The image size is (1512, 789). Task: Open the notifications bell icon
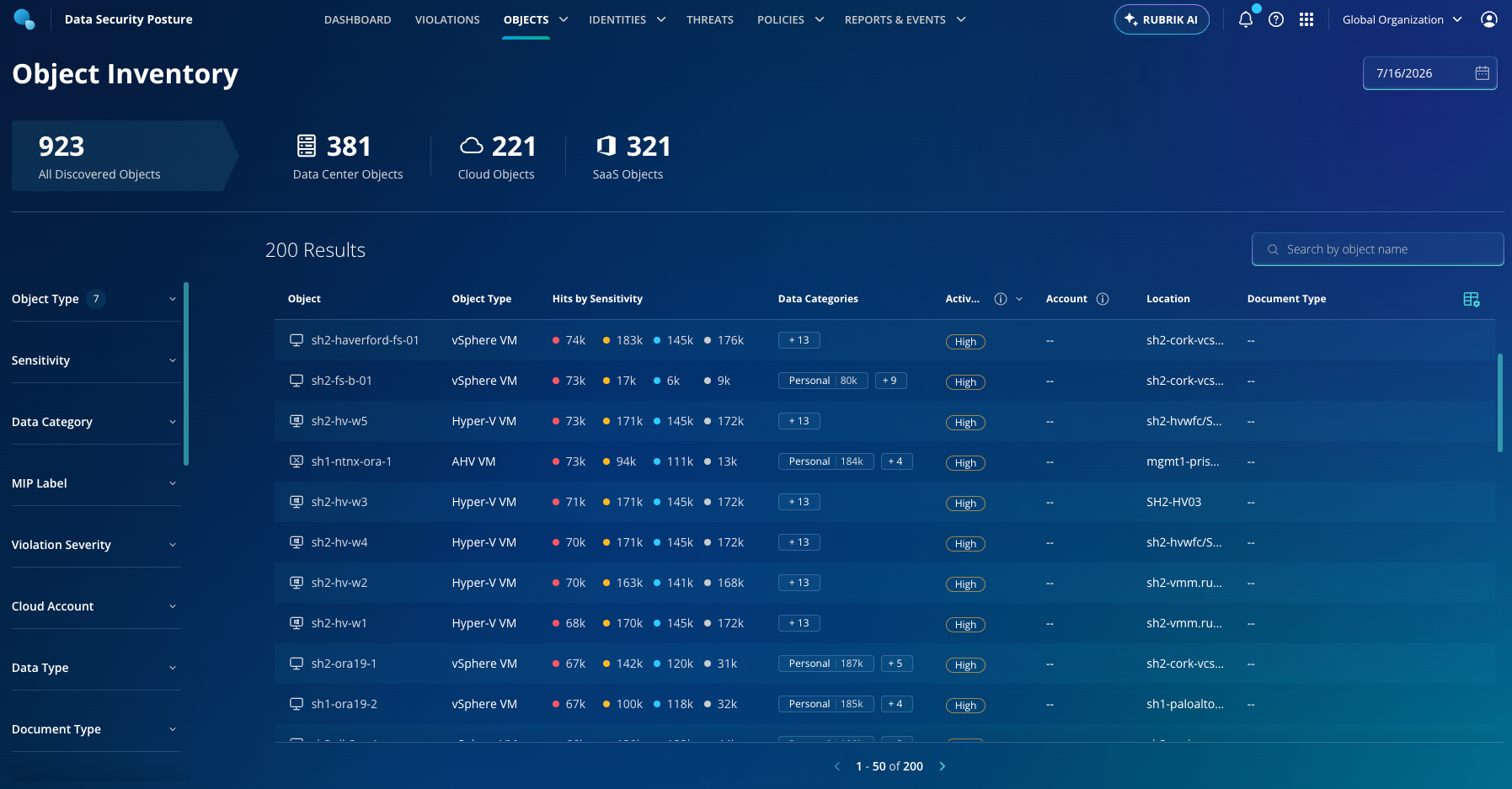coord(1245,19)
